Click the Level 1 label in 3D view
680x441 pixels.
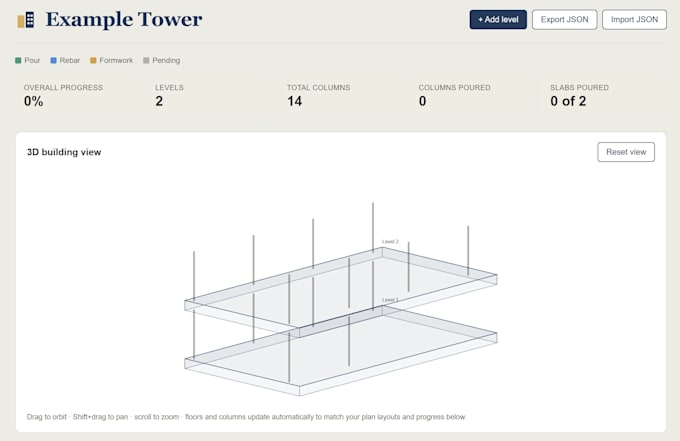(390, 300)
